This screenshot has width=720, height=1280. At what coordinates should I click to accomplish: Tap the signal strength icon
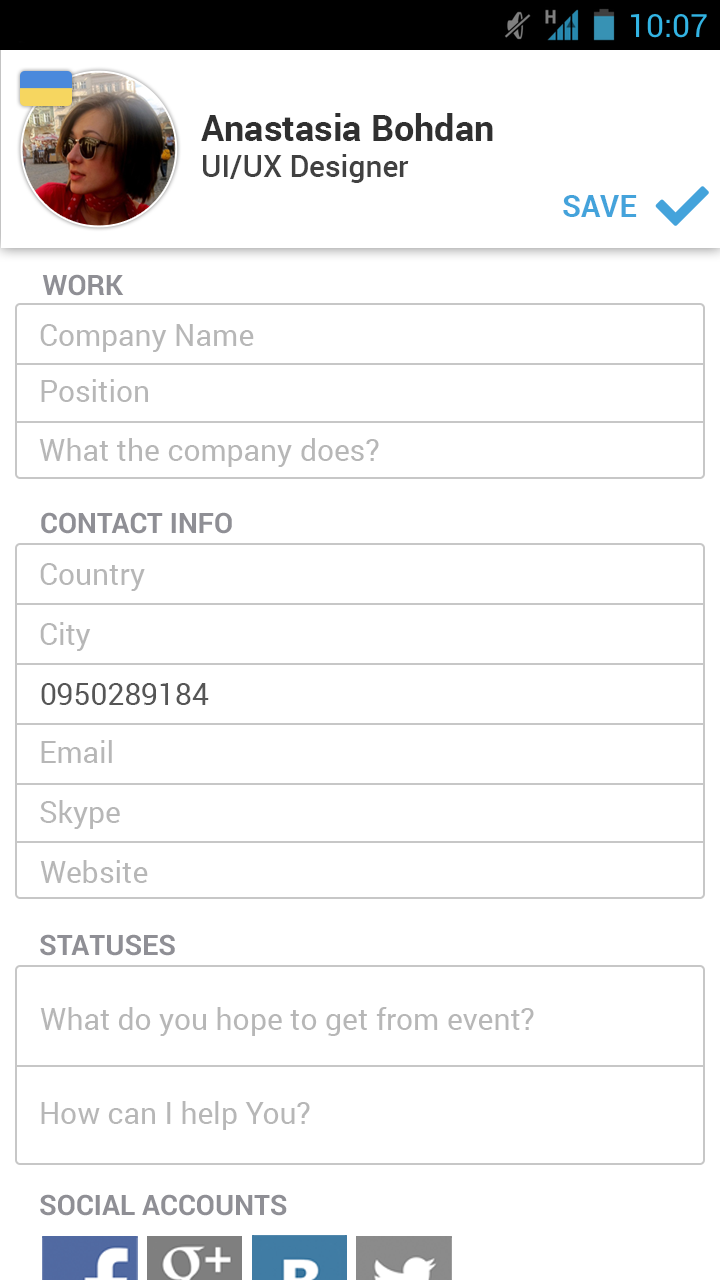click(x=562, y=24)
